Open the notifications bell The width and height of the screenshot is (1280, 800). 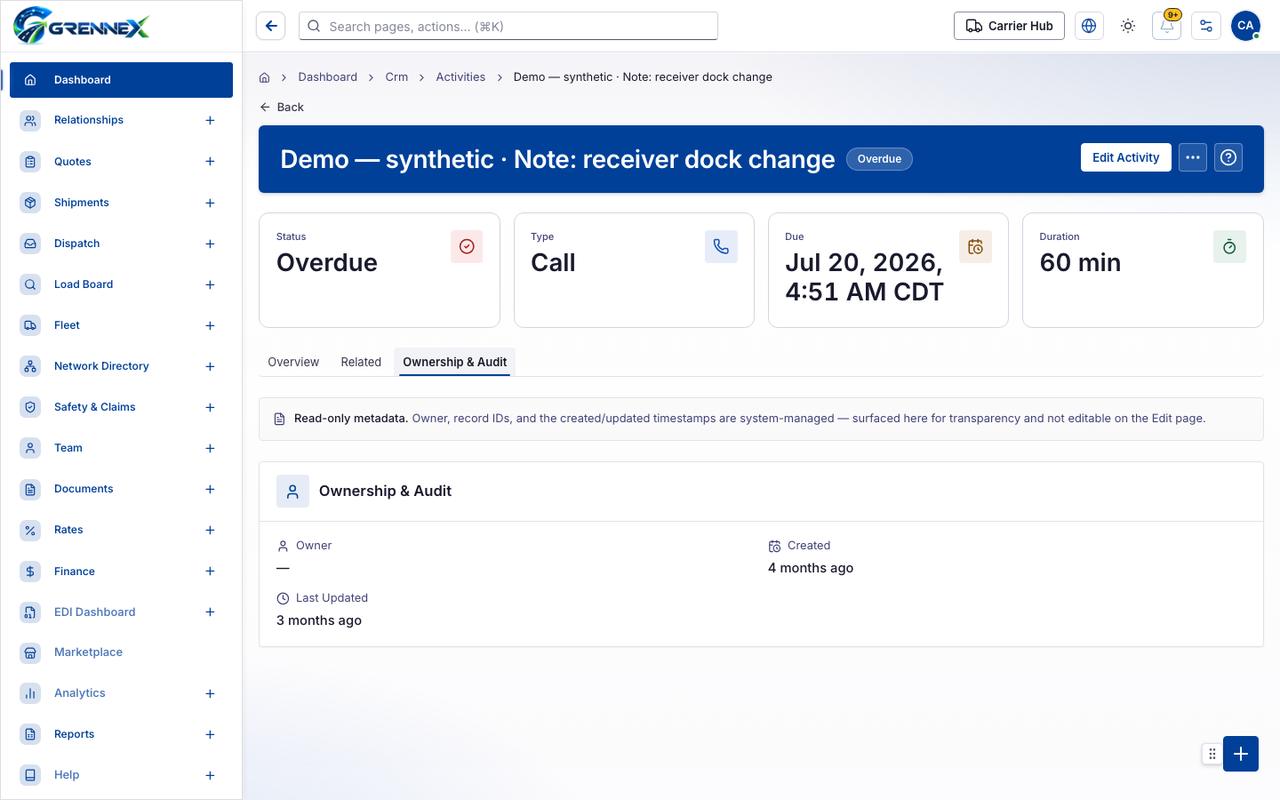point(1167,26)
